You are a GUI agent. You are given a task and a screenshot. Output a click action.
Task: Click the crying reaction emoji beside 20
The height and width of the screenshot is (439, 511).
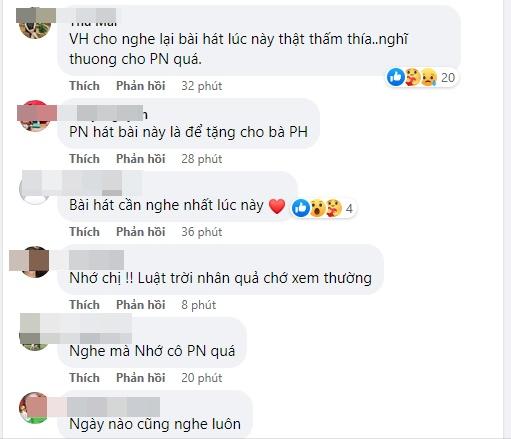[429, 77]
